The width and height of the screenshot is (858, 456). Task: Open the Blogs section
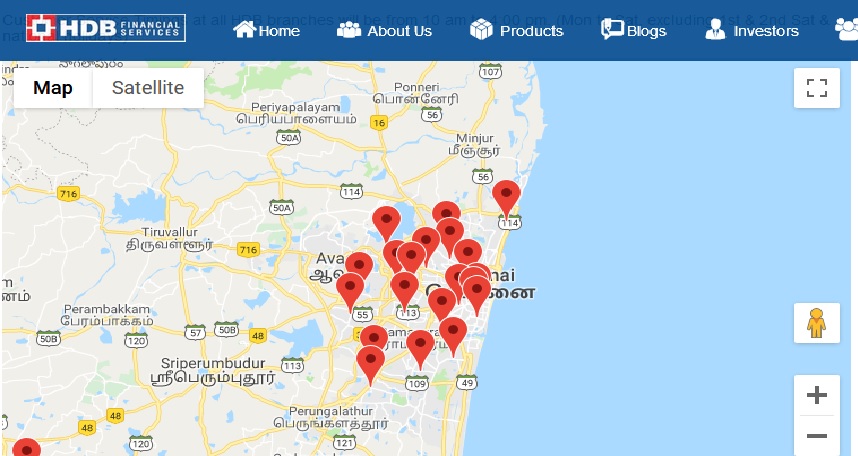(x=634, y=30)
